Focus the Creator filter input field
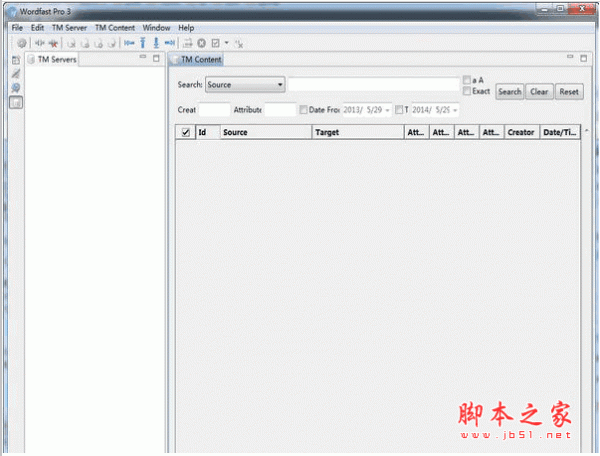 [215, 110]
